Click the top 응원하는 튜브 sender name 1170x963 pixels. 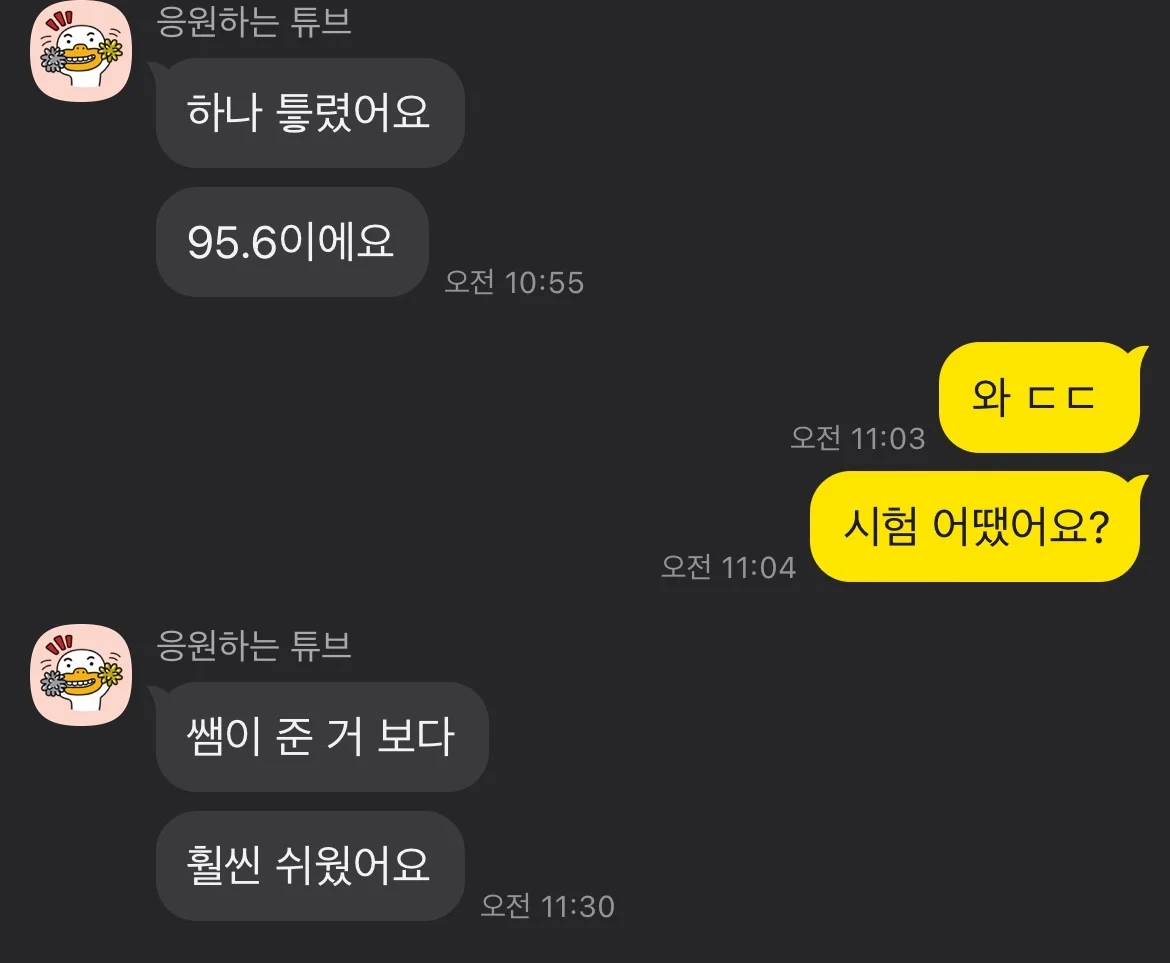pos(254,21)
